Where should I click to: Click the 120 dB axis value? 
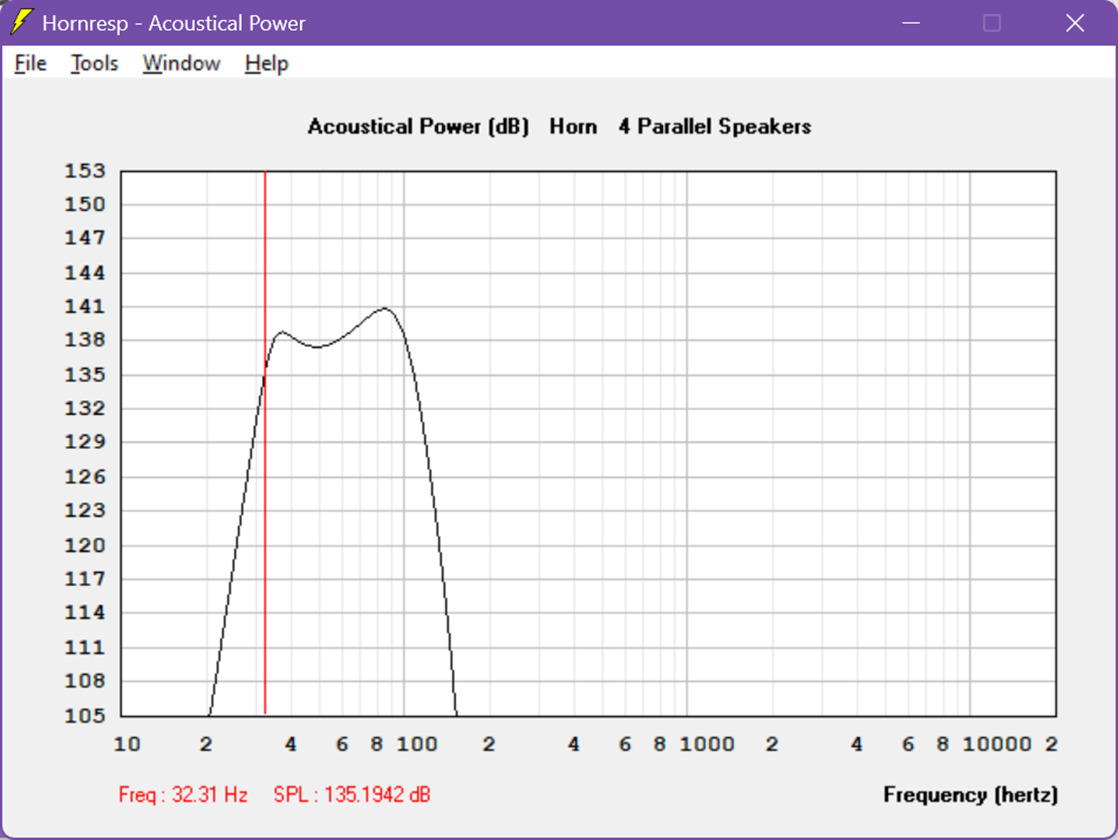[x=85, y=546]
